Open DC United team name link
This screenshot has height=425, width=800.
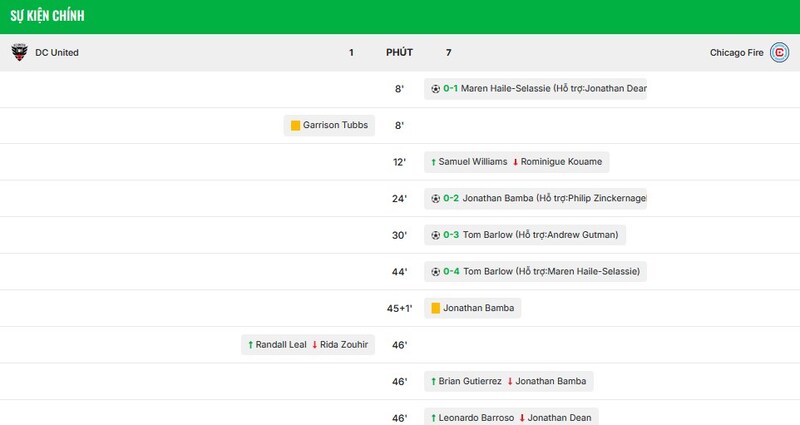tap(57, 53)
